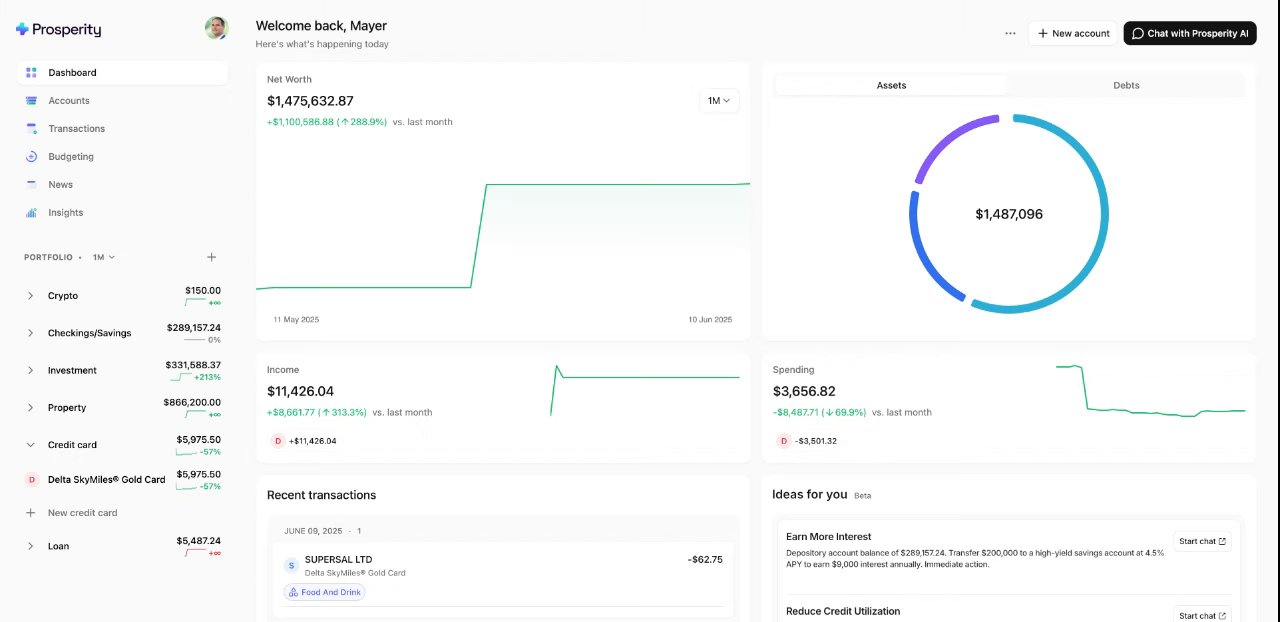Open the Portfolio 1M period dropdown
The image size is (1280, 622).
pos(104,258)
